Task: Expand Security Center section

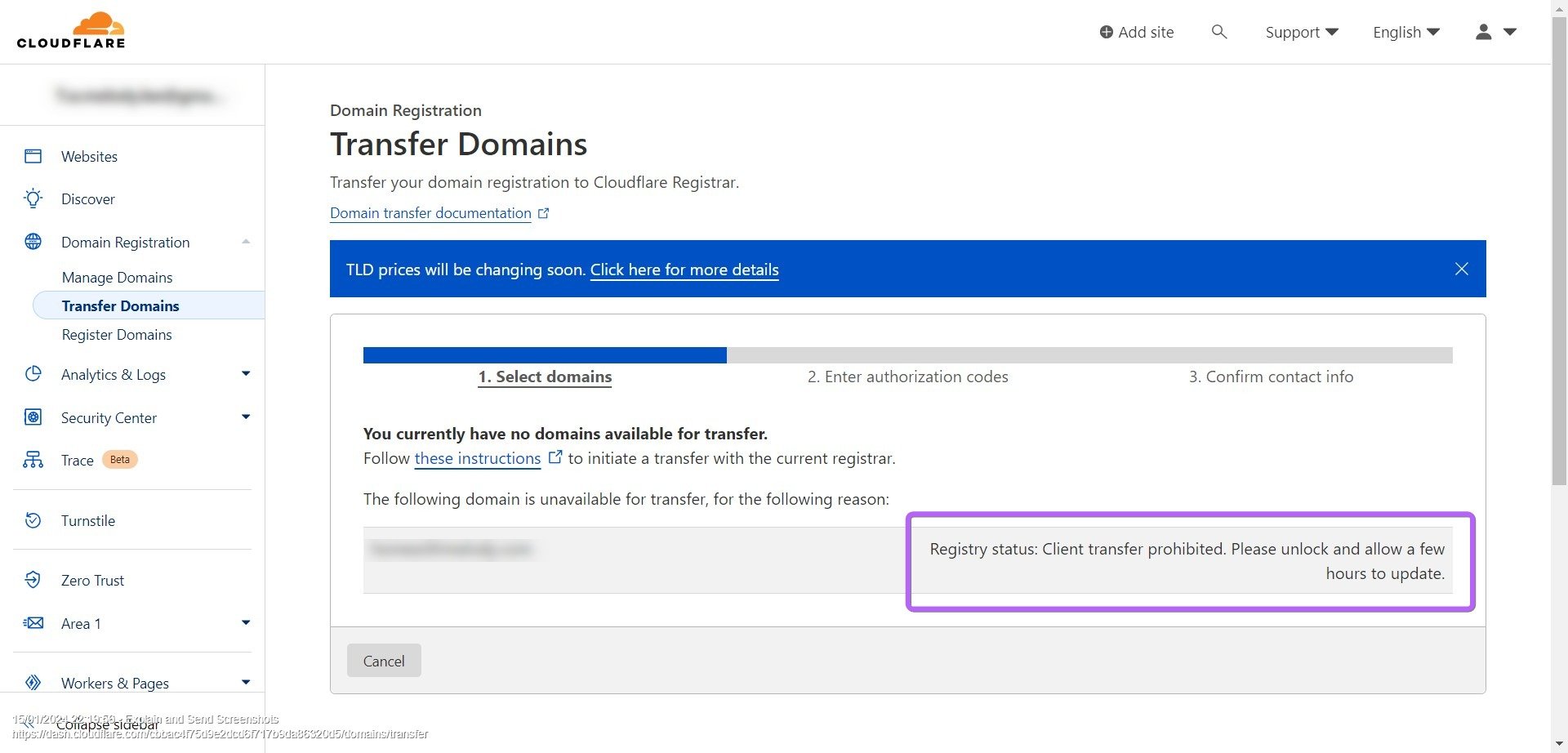Action: 246,417
